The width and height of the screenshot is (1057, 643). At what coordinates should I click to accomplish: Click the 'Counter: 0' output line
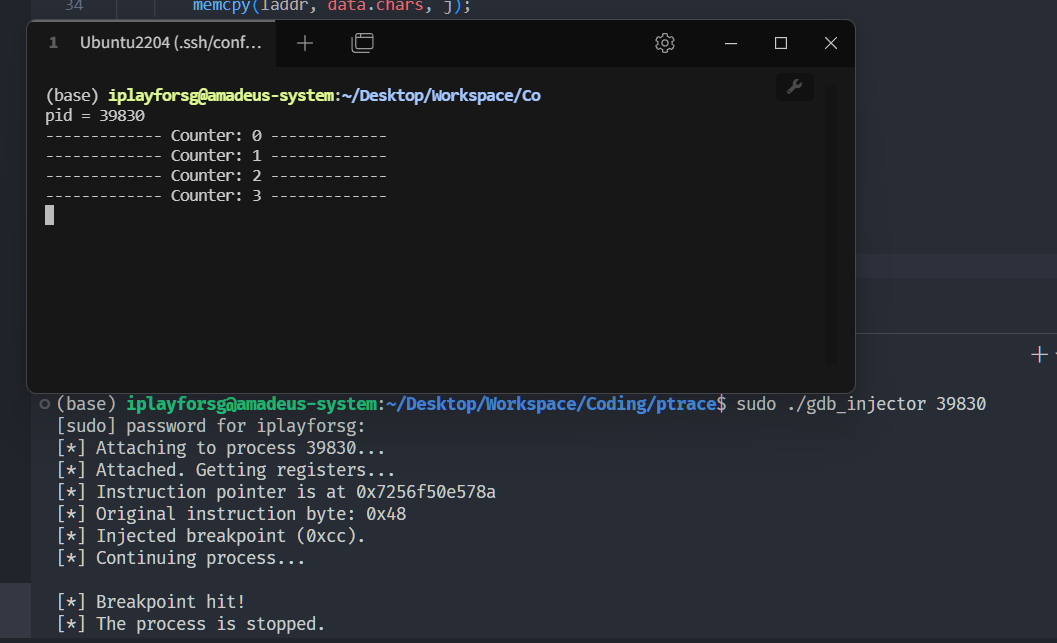tap(216, 136)
